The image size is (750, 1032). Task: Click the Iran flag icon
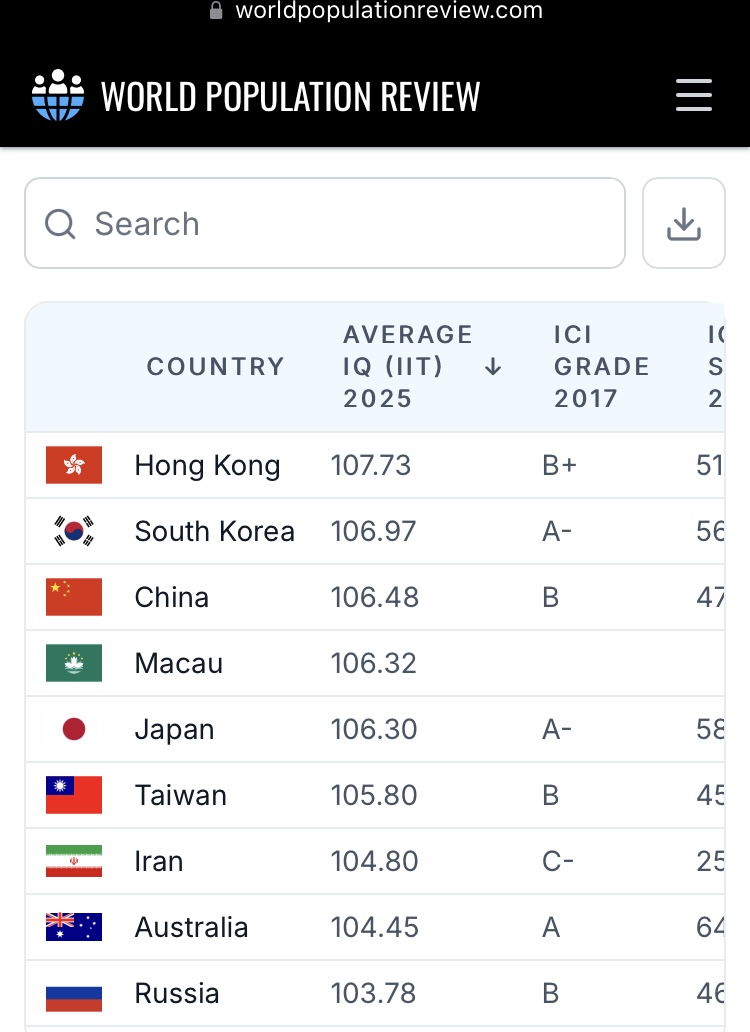[74, 861]
